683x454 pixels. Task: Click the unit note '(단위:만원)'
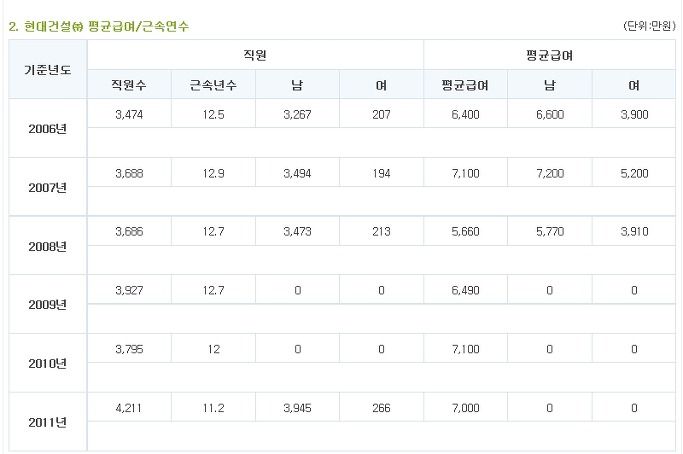[649, 26]
